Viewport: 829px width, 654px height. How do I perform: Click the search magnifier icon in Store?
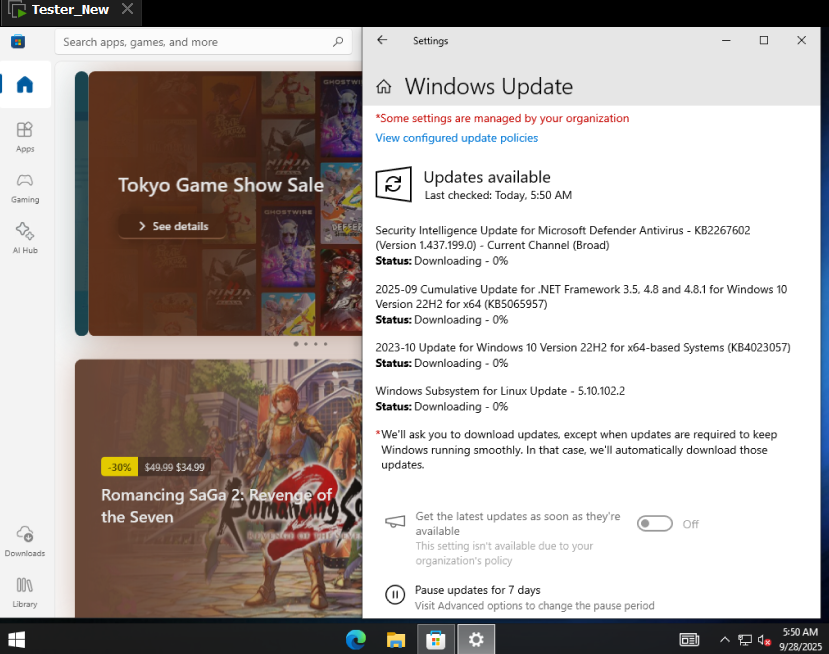click(x=338, y=42)
